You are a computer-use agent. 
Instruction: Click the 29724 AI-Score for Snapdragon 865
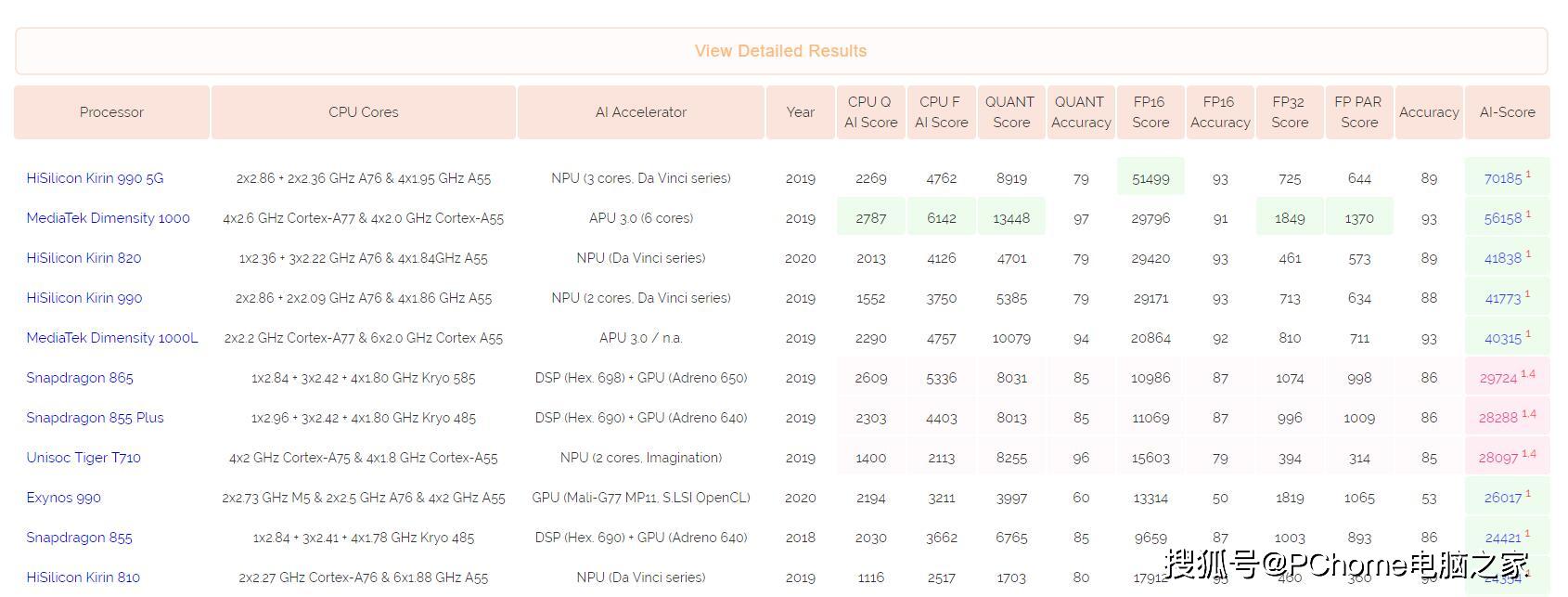coord(1498,378)
